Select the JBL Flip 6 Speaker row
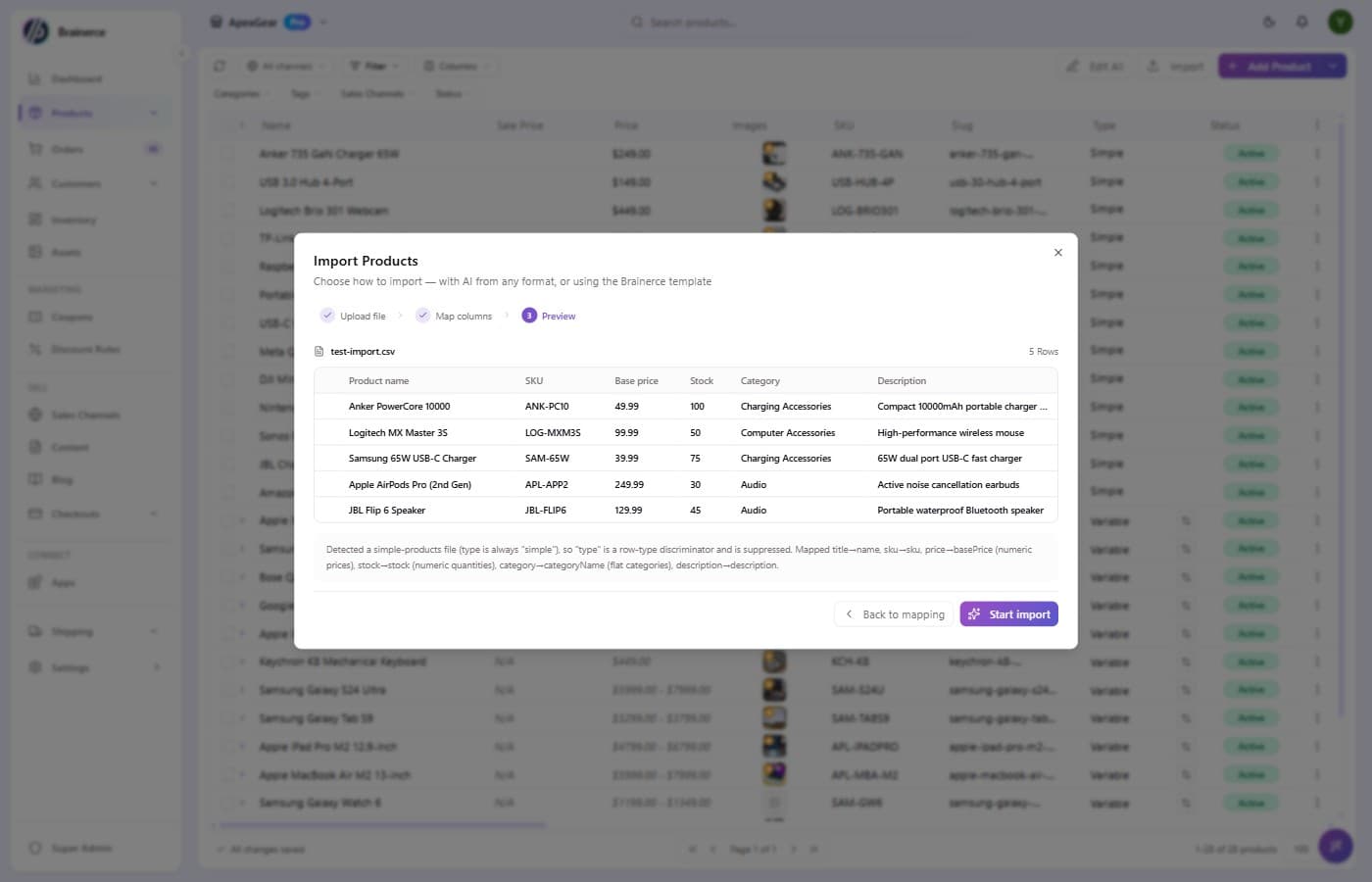Image resolution: width=1372 pixels, height=882 pixels. (x=686, y=510)
